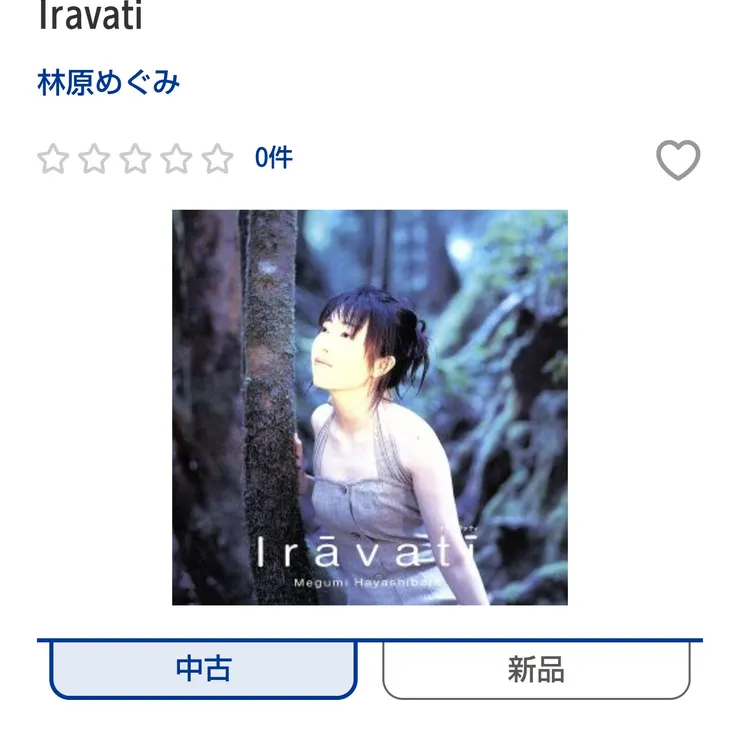Image resolution: width=740 pixels, height=740 pixels.
Task: Add item to favorites with heart icon
Action: click(678, 160)
